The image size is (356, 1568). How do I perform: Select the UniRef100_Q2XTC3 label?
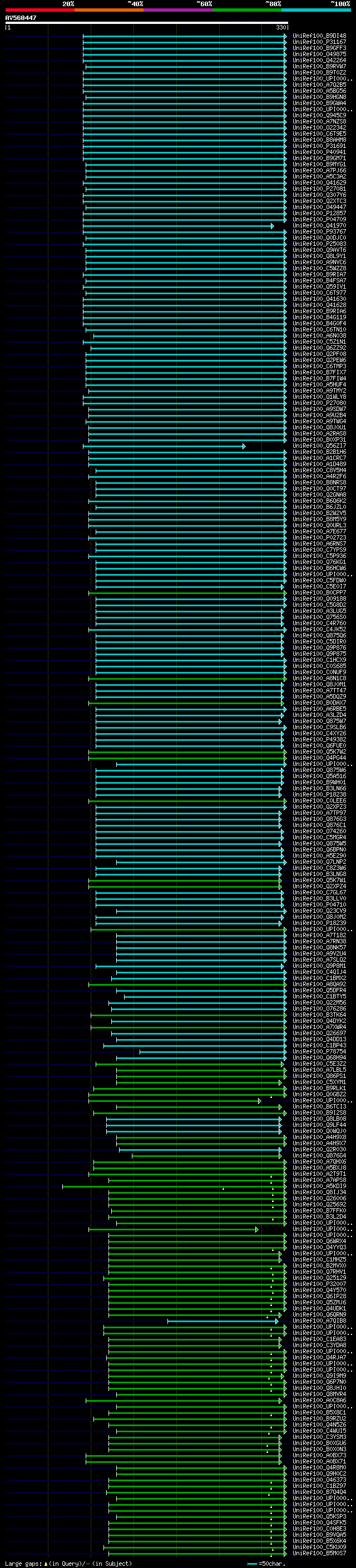(x=319, y=201)
